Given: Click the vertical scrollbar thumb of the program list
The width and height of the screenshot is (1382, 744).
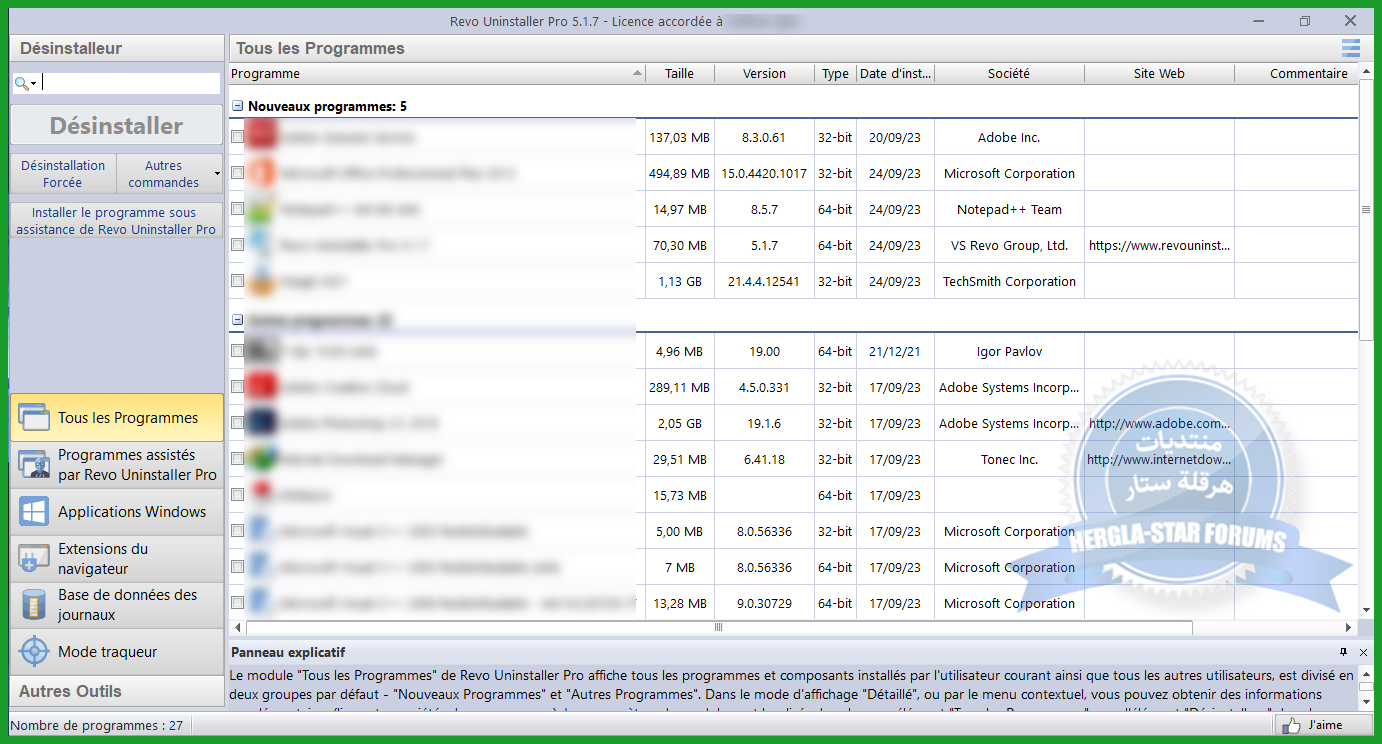Looking at the screenshot, I should (x=1366, y=210).
